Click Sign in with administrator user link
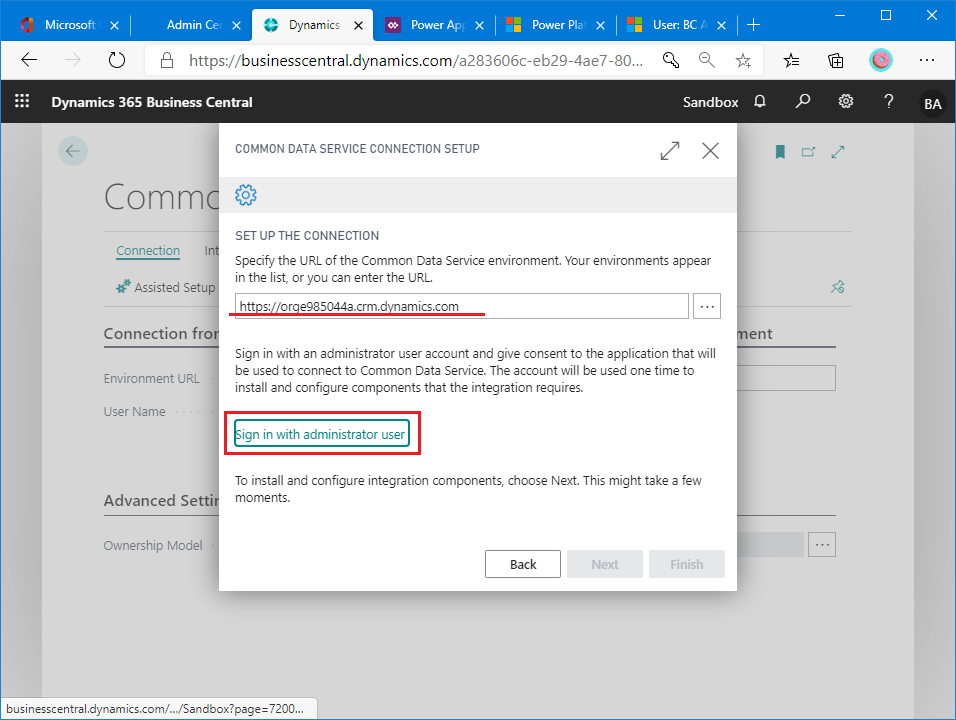Viewport: 956px width, 720px height. [x=322, y=433]
